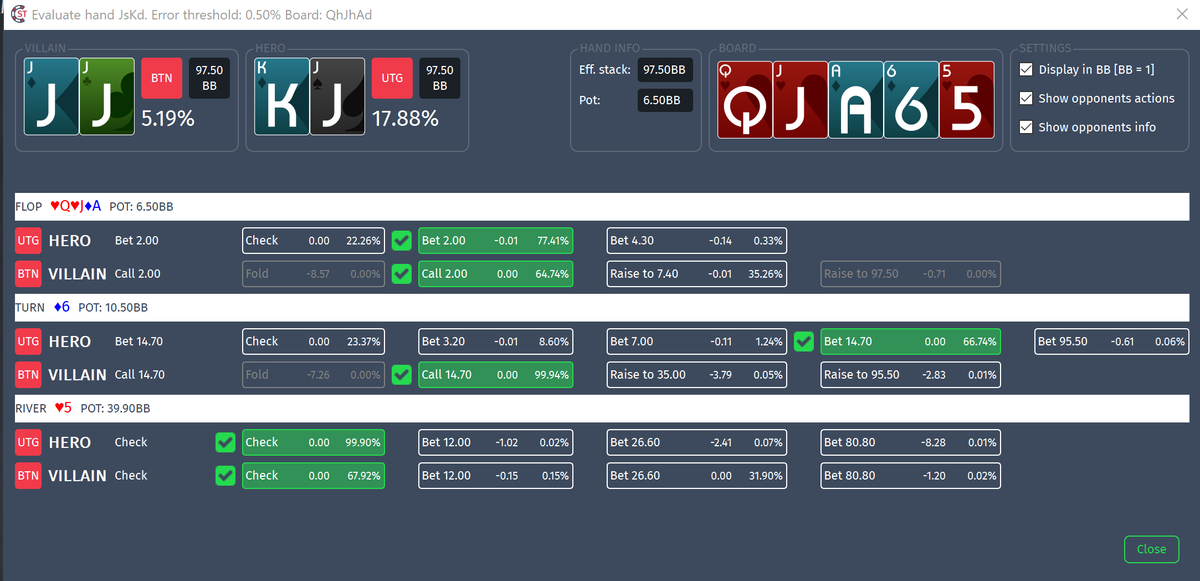Toggle the checkmark beside hero's Bet 2.00 flop action
The image size is (1200, 581).
tap(401, 240)
